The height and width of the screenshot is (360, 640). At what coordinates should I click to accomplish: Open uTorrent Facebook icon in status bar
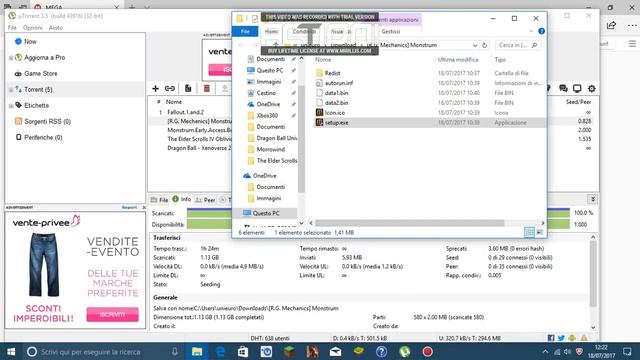click(551, 338)
